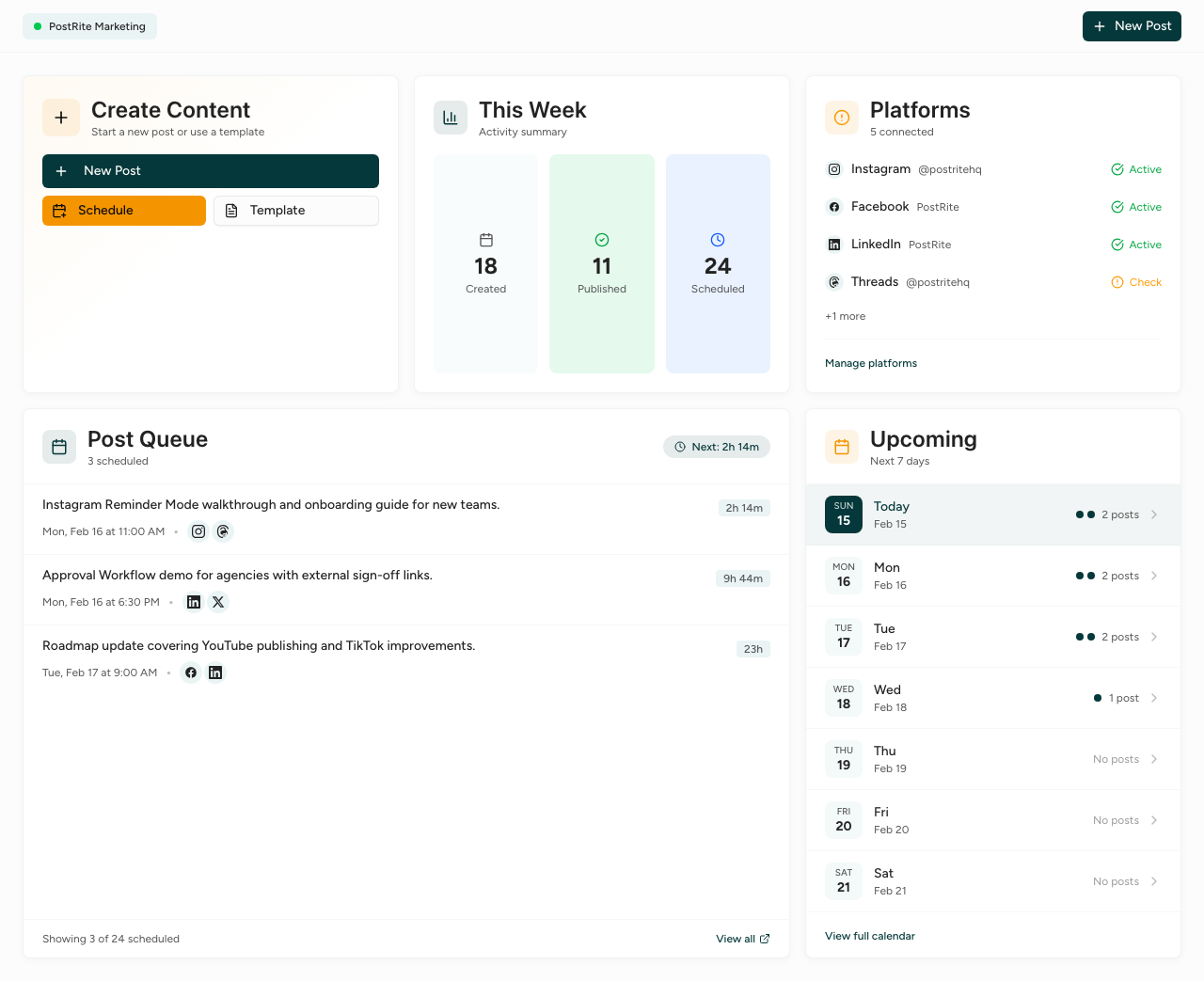
Task: Open Manage platforms link
Action: coord(870,363)
